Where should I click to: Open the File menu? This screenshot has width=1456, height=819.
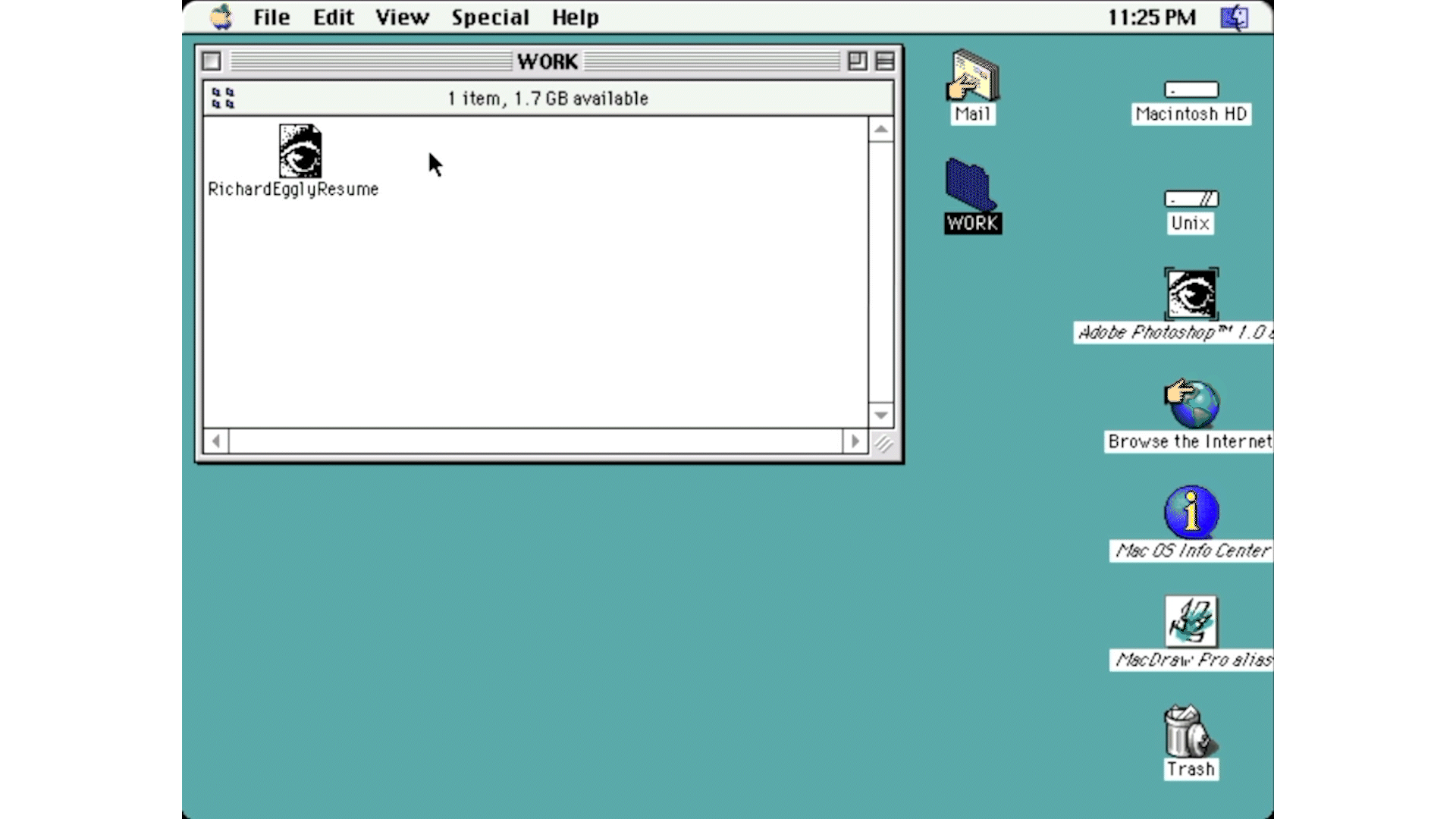(x=271, y=17)
